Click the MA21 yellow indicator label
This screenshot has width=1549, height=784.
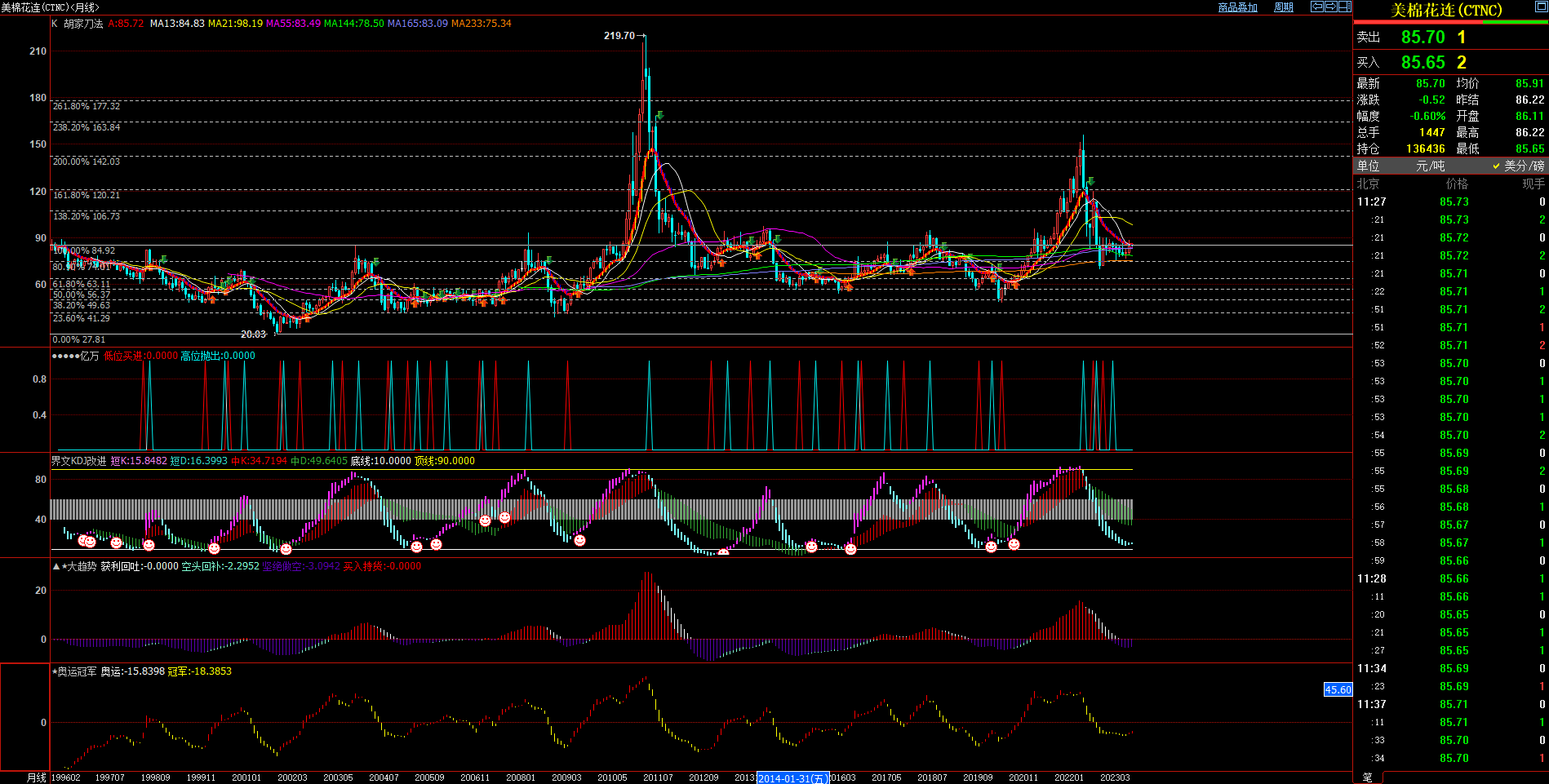(235, 24)
